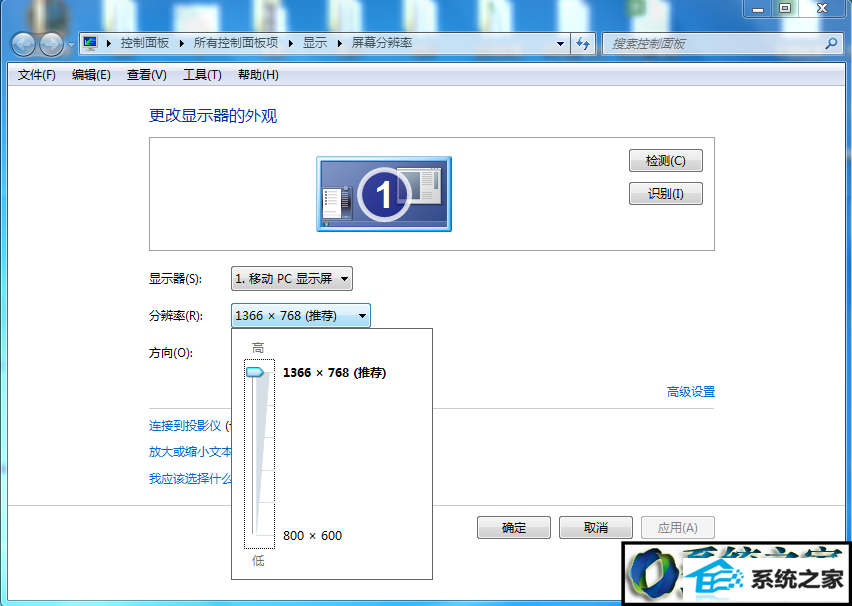Open the 文件(F) menu
Image resolution: width=852 pixels, height=606 pixels.
click(37, 75)
